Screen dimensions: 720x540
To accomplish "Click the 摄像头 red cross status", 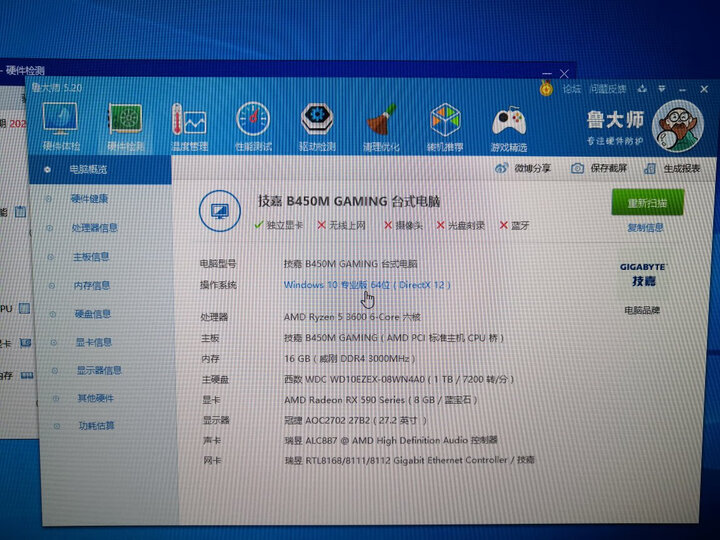I will 403,225.
